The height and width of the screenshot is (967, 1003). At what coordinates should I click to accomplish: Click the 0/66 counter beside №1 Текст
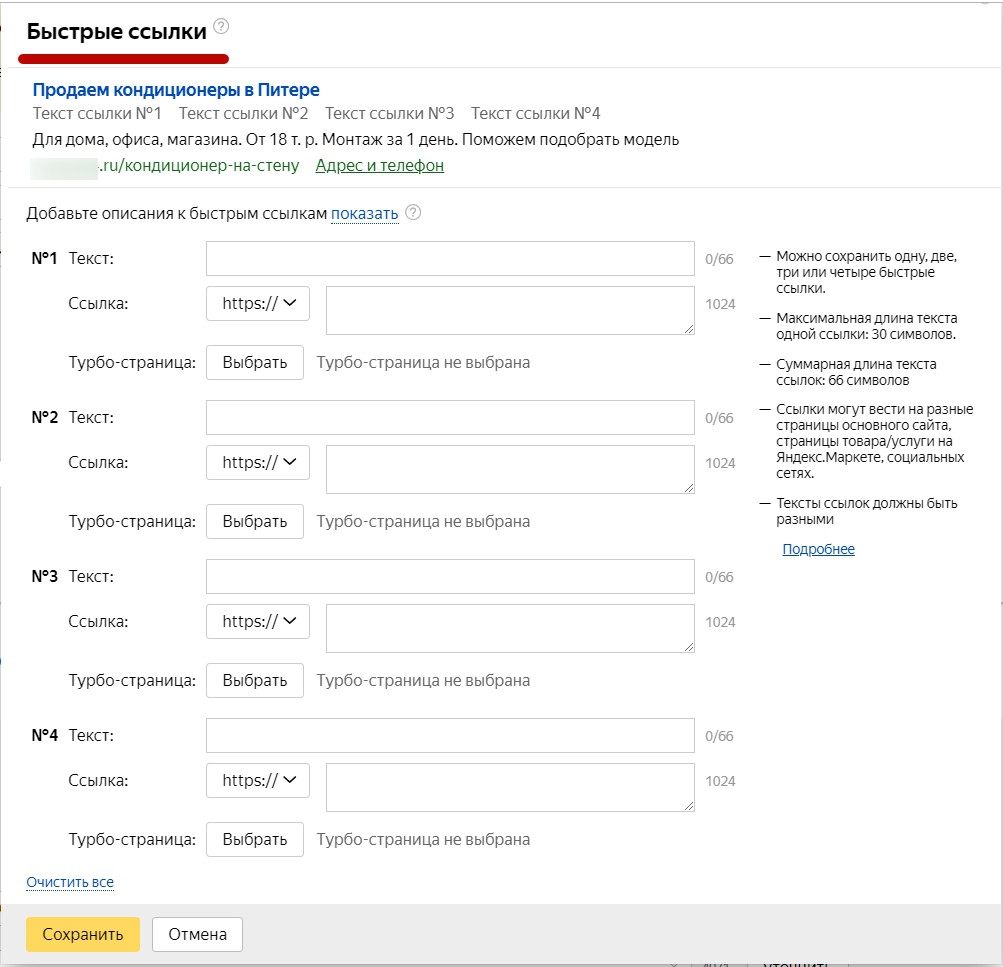click(719, 259)
